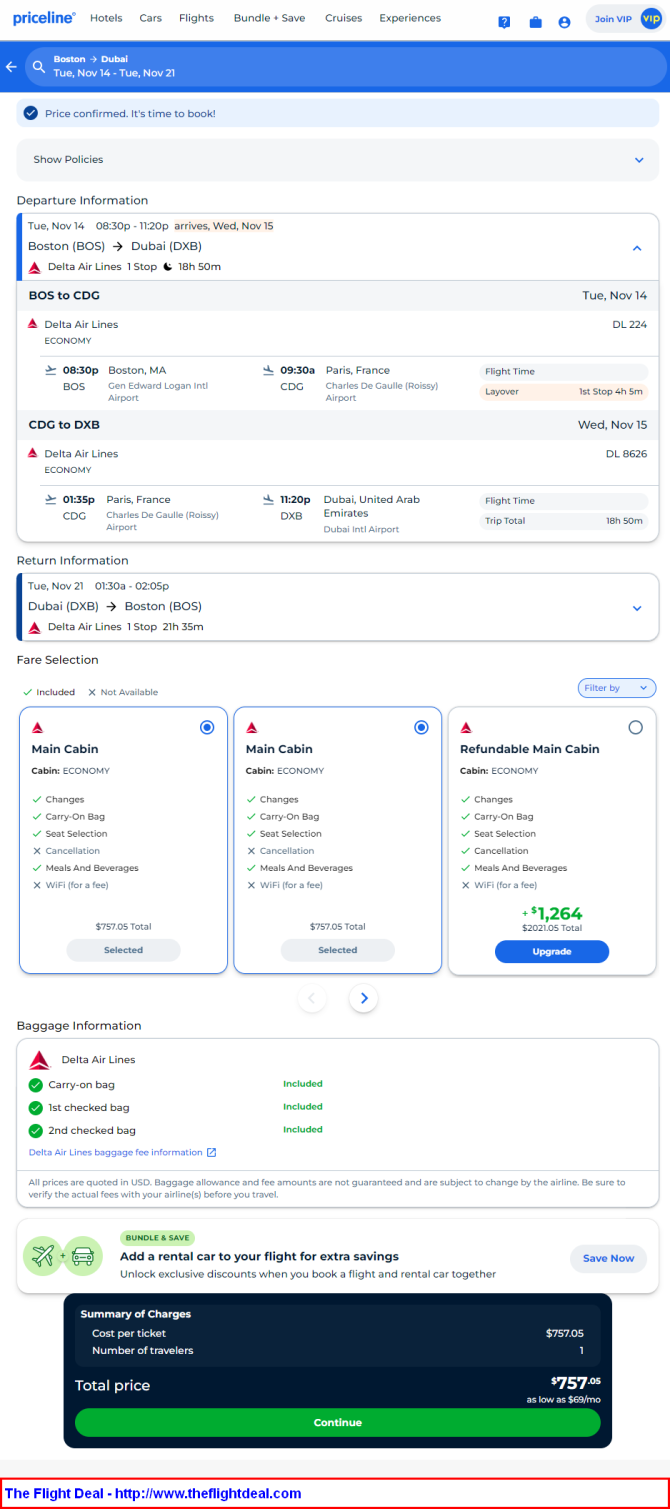Click the back arrow in search bar
Image resolution: width=670 pixels, height=1509 pixels.
[12, 67]
